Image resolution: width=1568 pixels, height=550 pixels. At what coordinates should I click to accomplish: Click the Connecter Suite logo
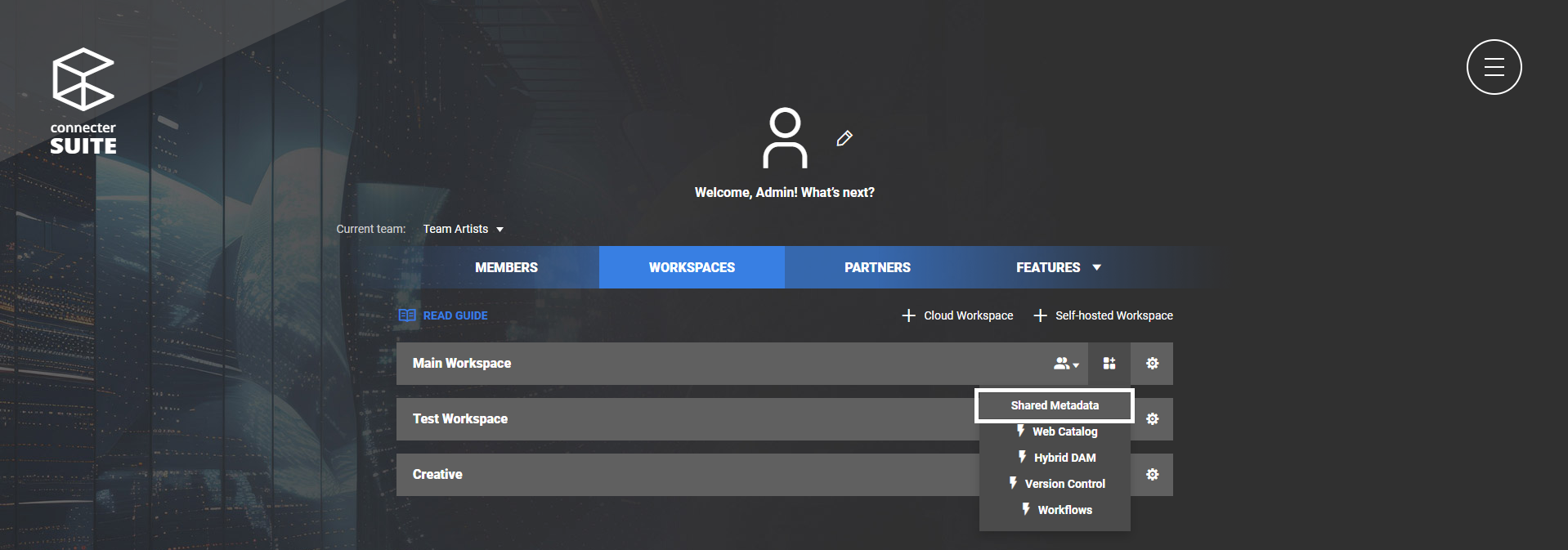point(83,101)
